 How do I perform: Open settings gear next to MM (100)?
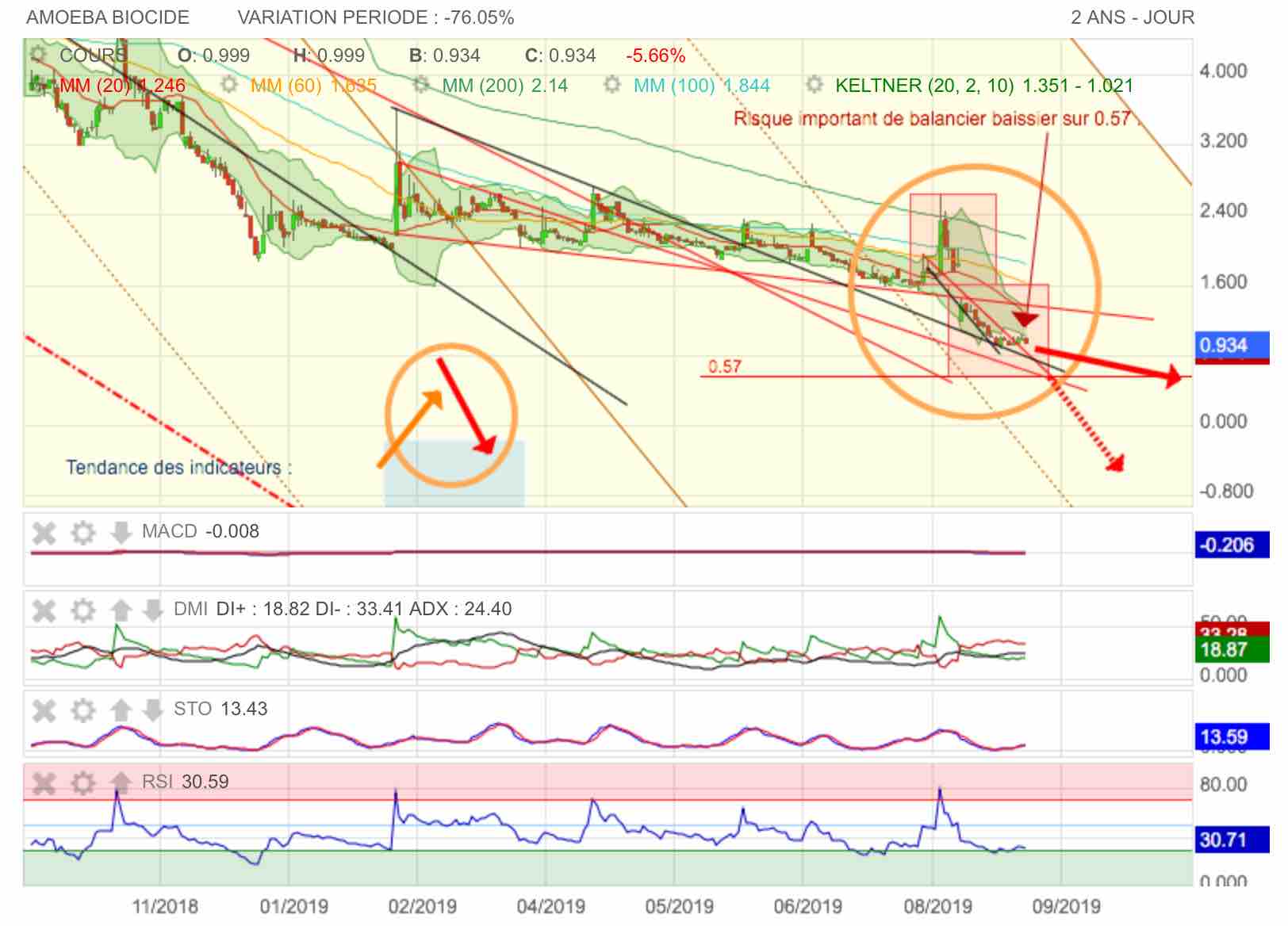(612, 85)
